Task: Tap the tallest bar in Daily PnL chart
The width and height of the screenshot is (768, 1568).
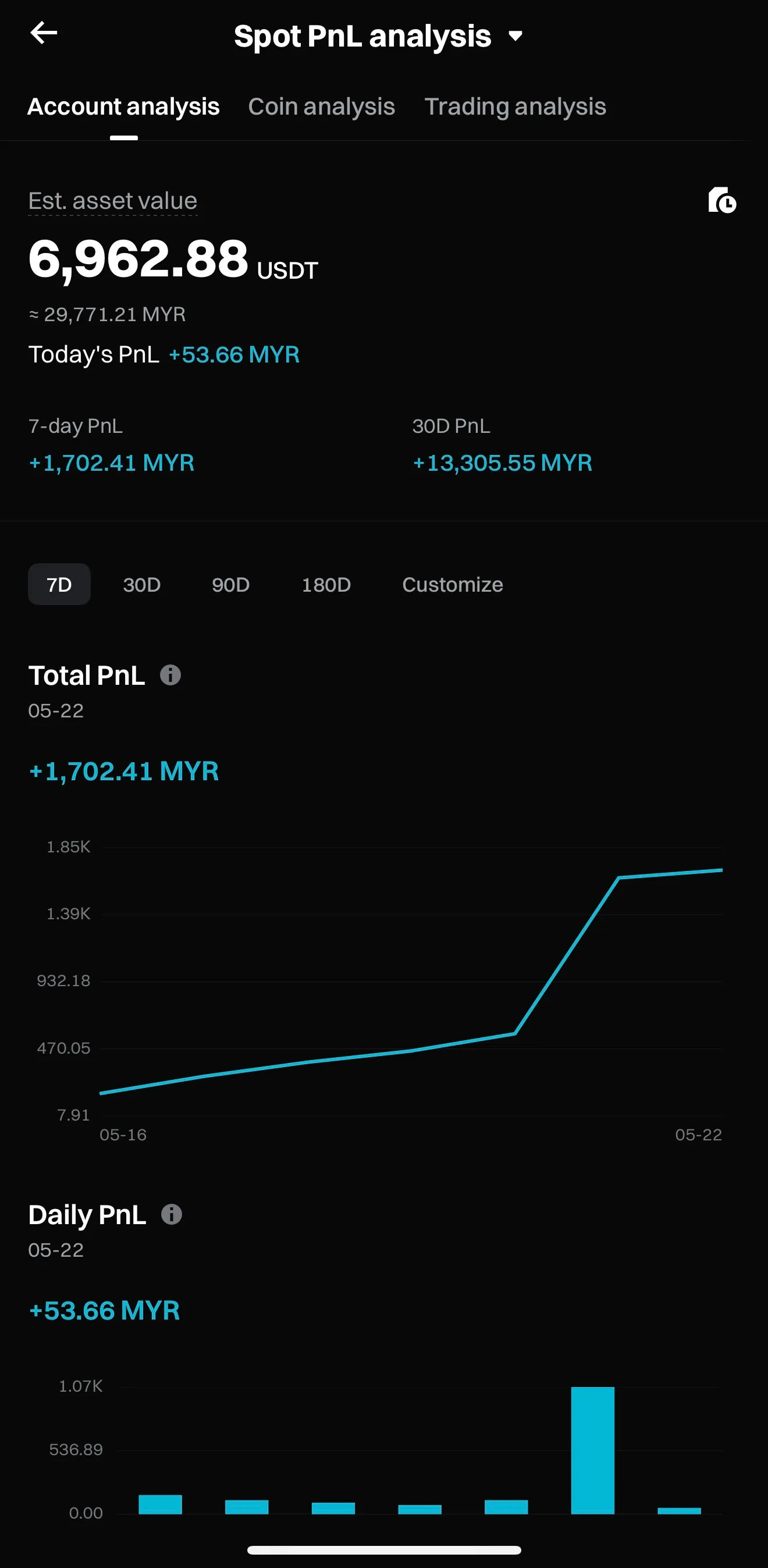Action: [592, 1450]
